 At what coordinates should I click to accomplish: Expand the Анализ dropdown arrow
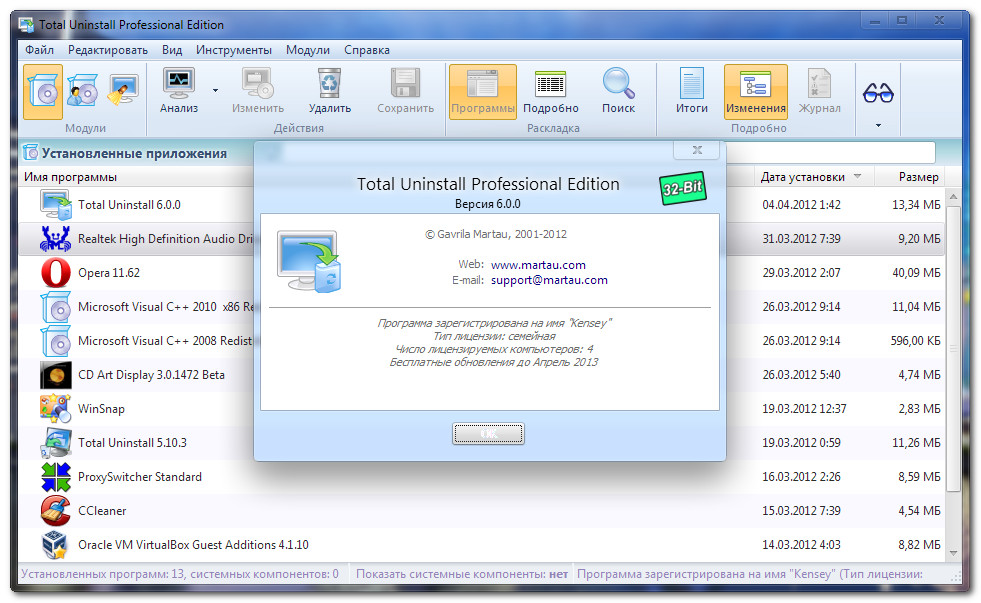[x=215, y=91]
